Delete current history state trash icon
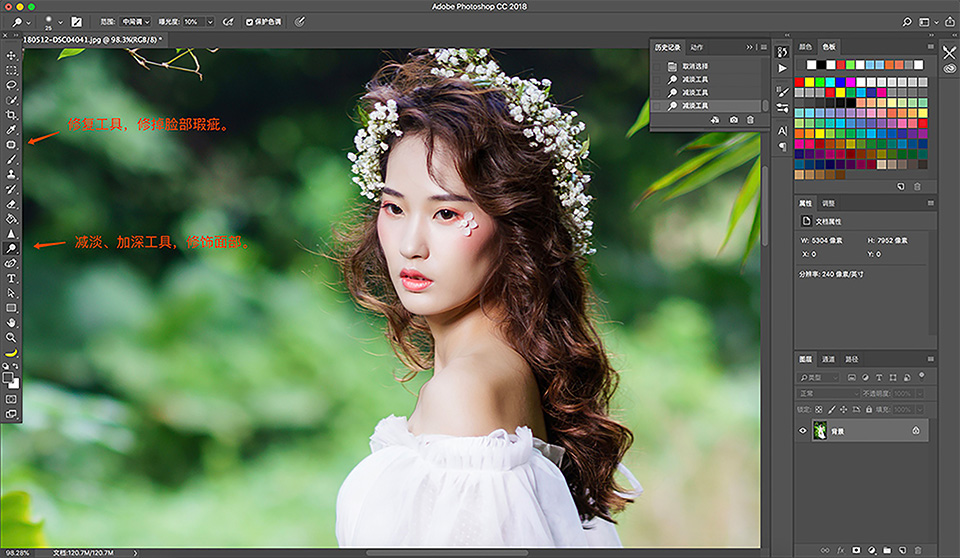This screenshot has width=960, height=558. [750, 120]
